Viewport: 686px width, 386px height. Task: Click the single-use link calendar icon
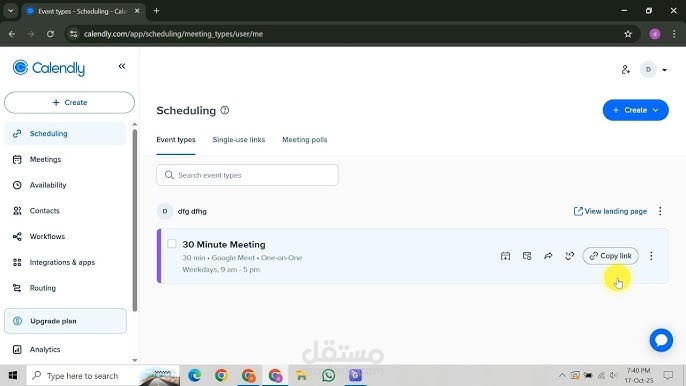pyautogui.click(x=527, y=256)
